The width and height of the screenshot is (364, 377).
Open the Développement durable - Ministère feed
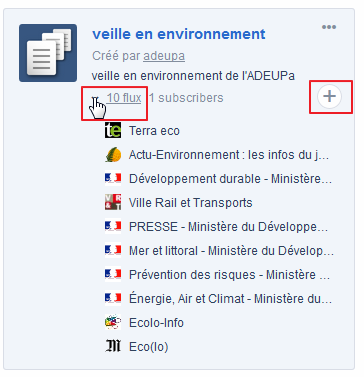230,179
